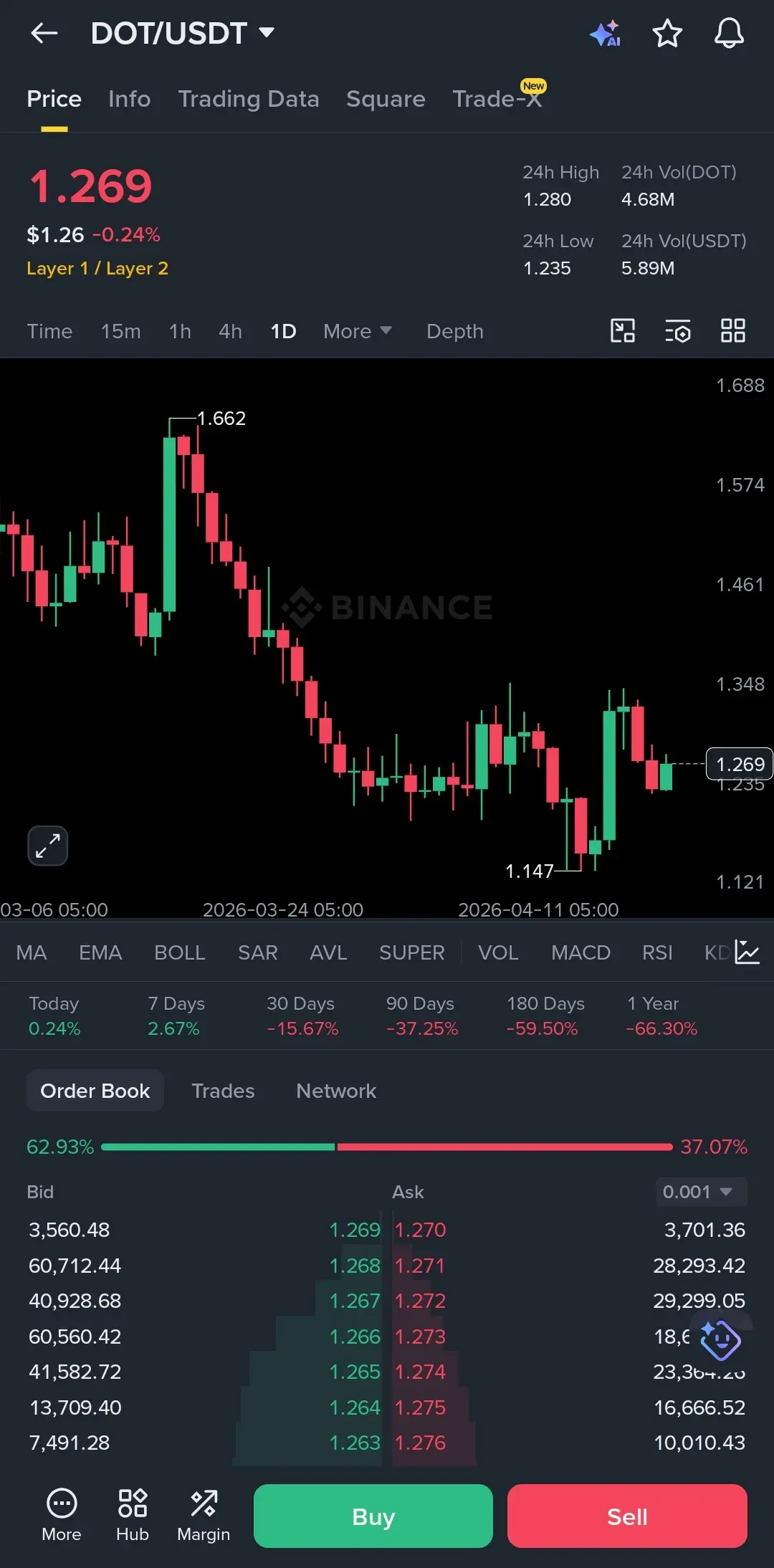Tap the current price label 1.269 on chart axis
Image resolution: width=774 pixels, height=1568 pixels.
(740, 764)
